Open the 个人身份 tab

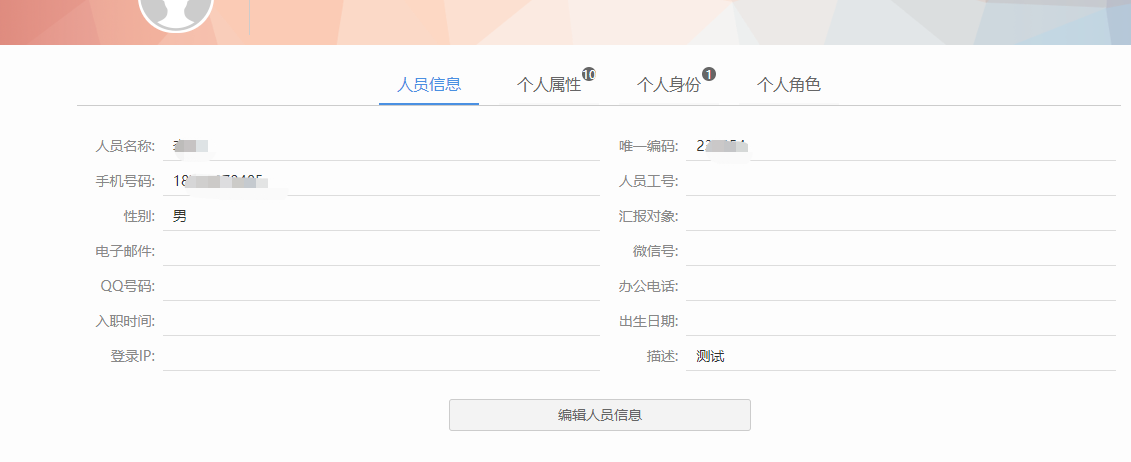click(x=668, y=85)
